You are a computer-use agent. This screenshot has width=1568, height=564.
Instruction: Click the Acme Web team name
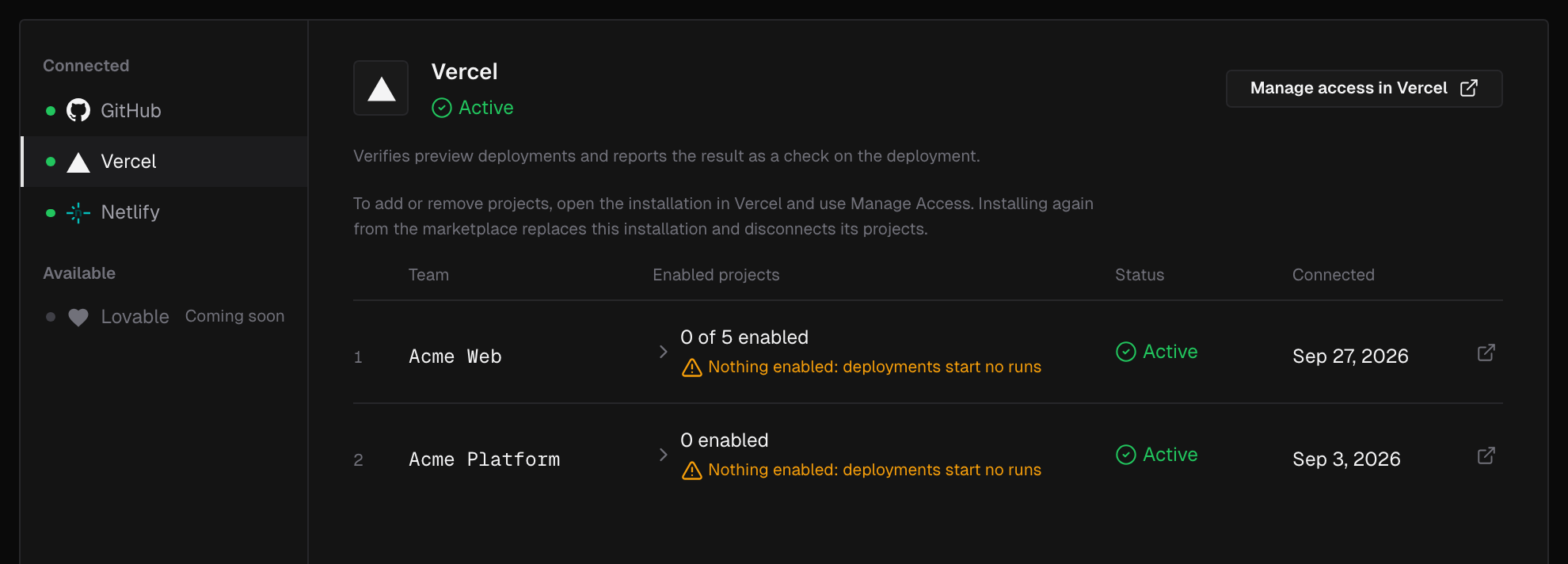[x=455, y=356]
